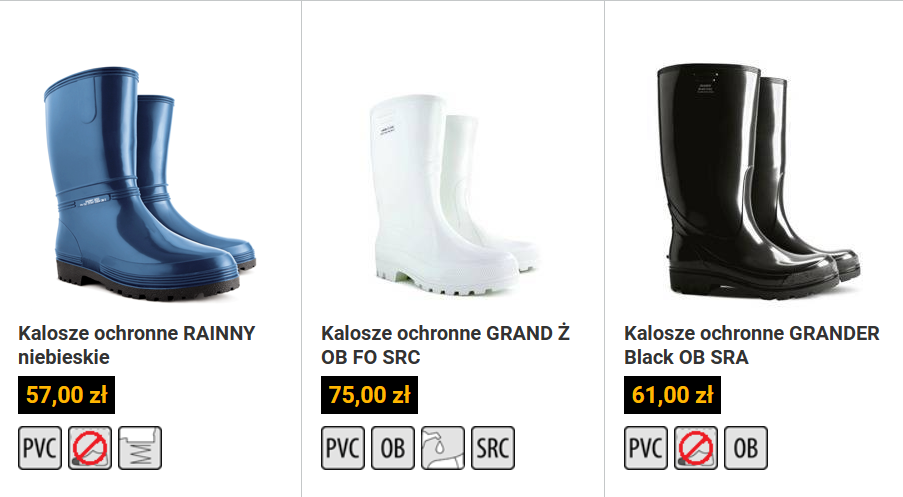Click the OB icon under GRANDER Black boots
This screenshot has width=903, height=497.
click(x=746, y=448)
